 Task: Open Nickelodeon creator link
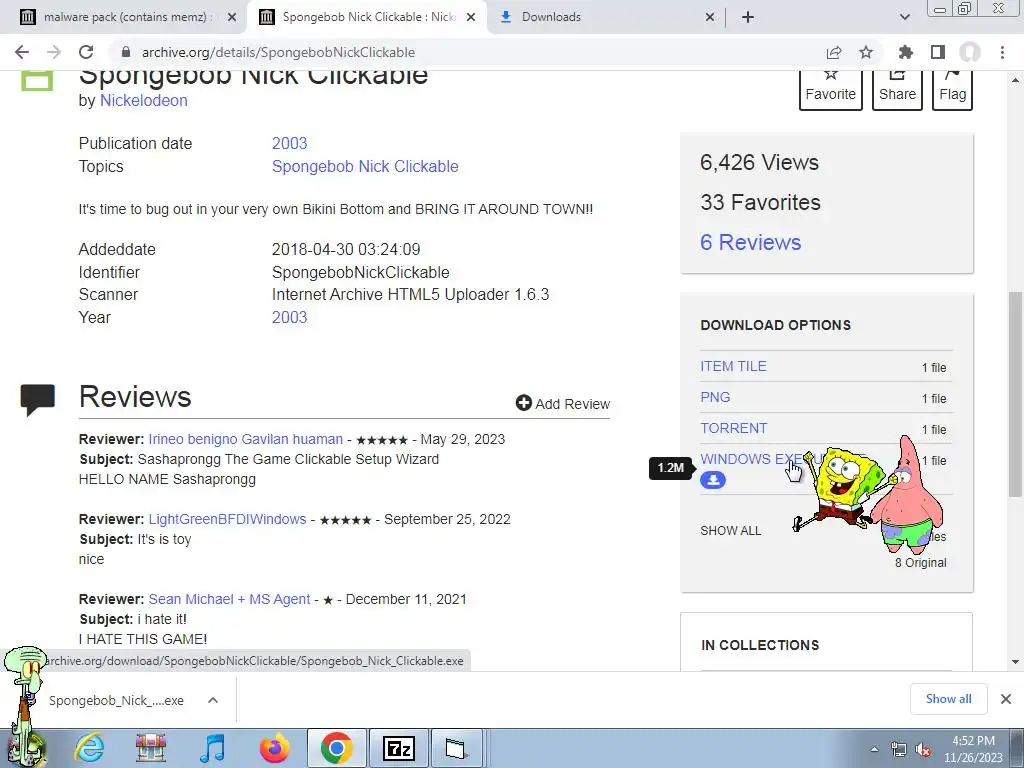(x=144, y=101)
